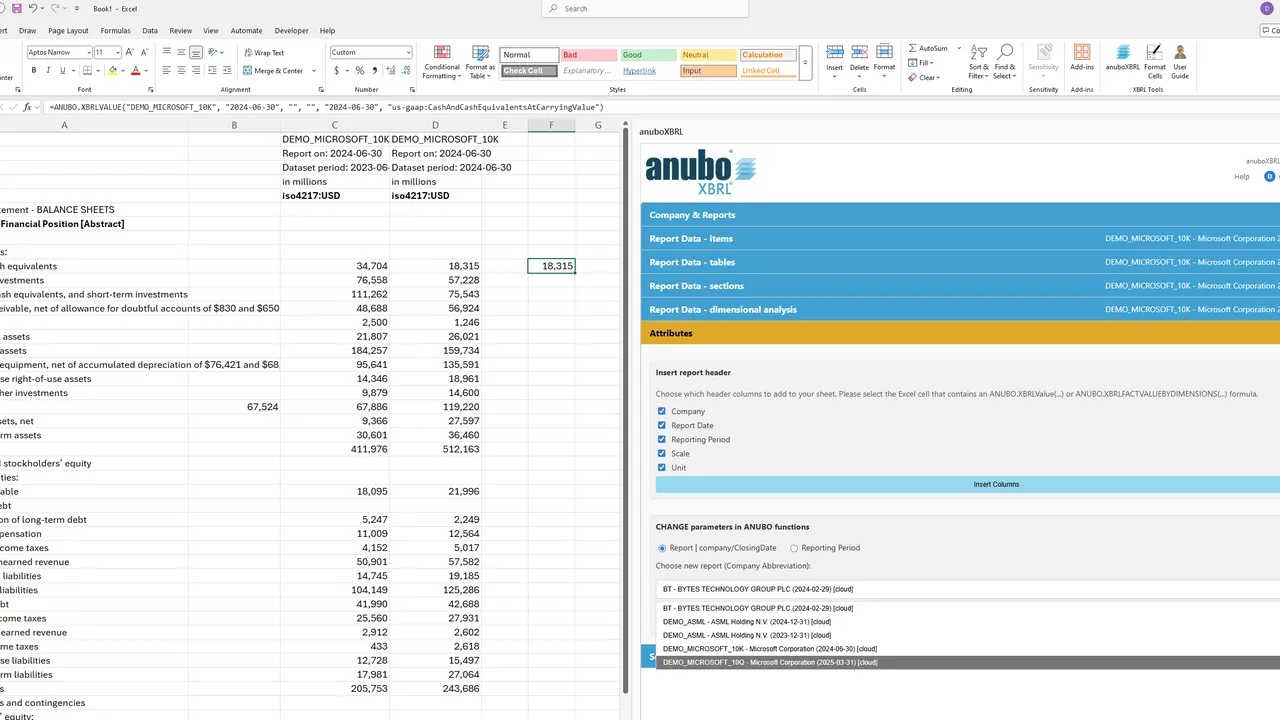Image resolution: width=1280 pixels, height=720 pixels.
Task: Open Merge & Center dropdown arrow
Action: click(313, 71)
